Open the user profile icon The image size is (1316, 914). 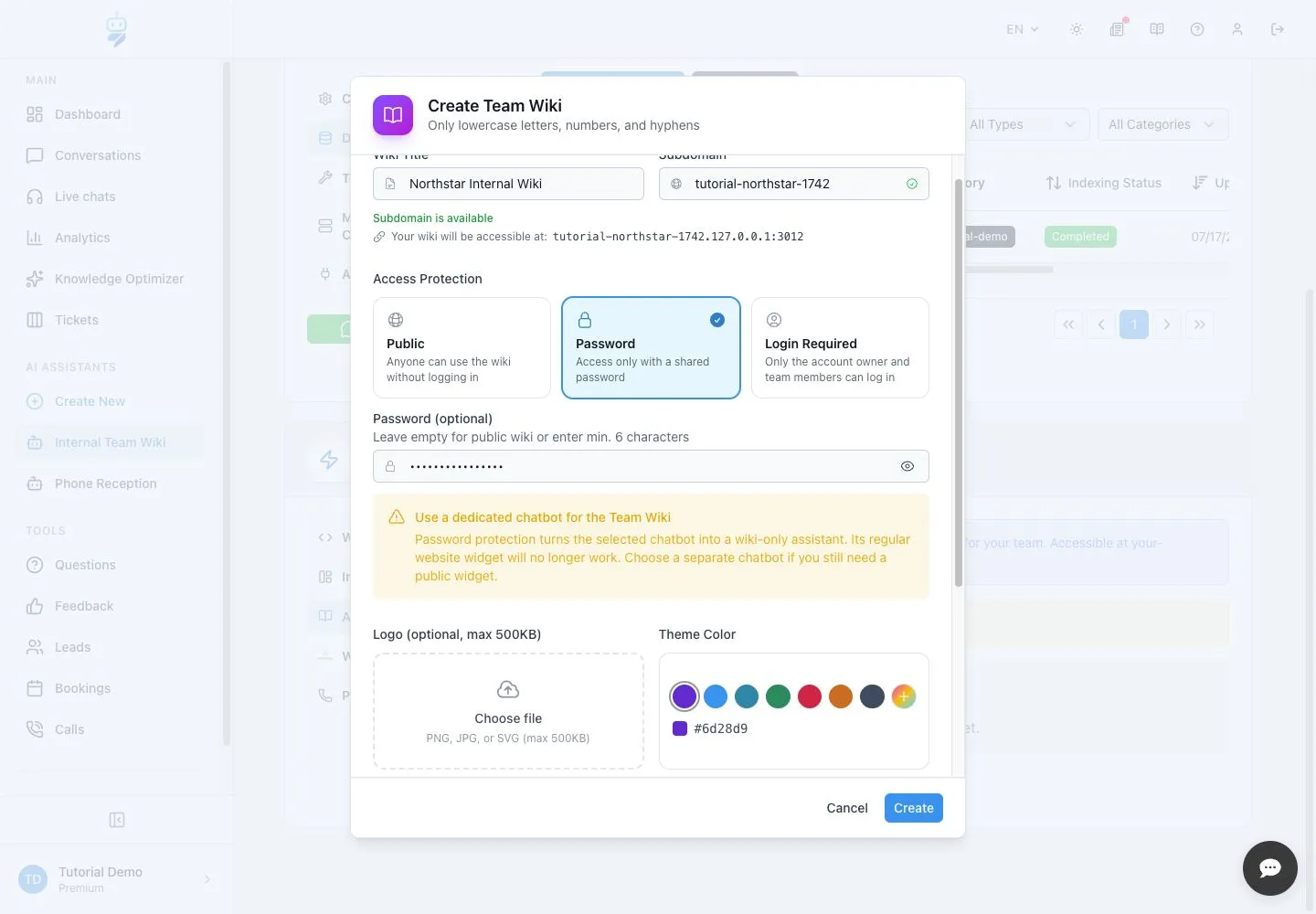tap(1237, 29)
